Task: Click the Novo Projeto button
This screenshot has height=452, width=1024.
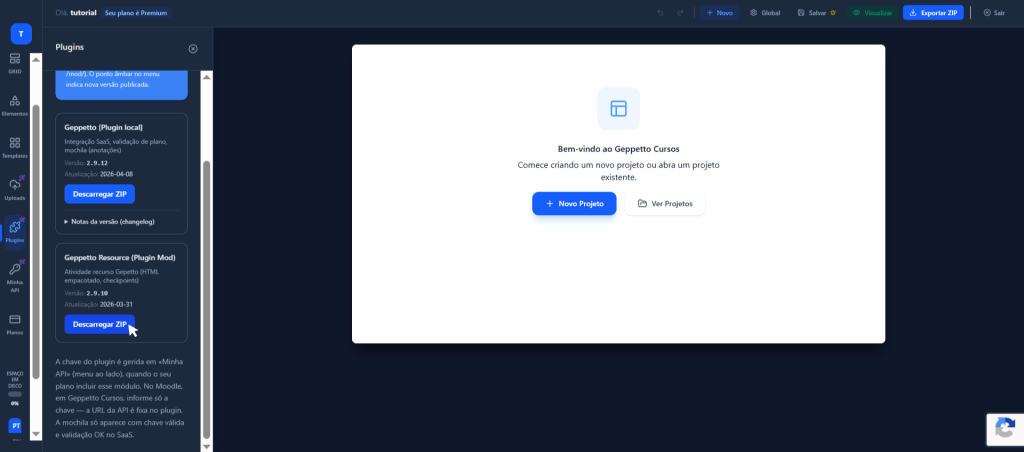Action: pos(574,203)
